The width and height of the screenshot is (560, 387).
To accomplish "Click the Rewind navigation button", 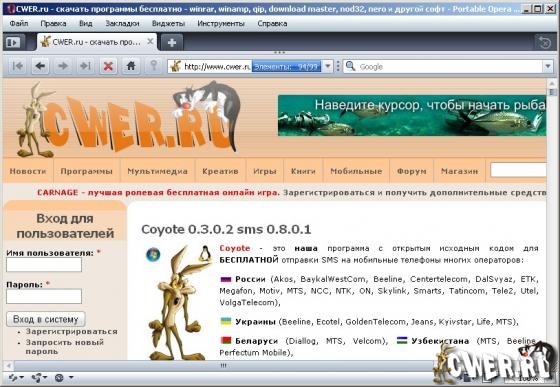I will click(18, 66).
